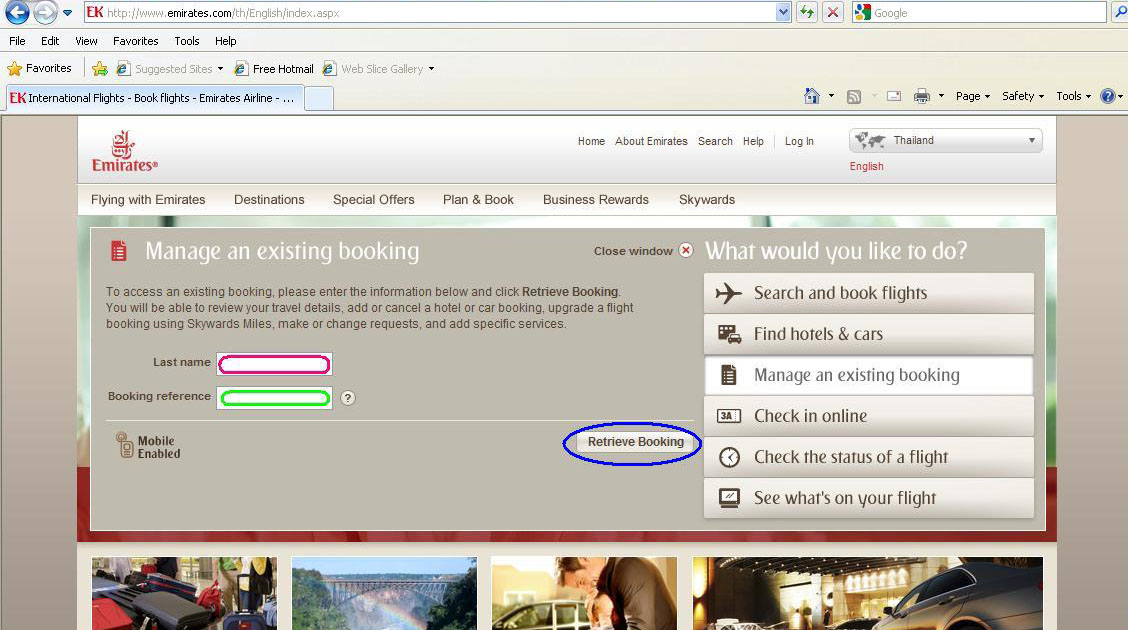1128x630 pixels.
Task: Click the couple with car thumbnail
Action: [584, 593]
